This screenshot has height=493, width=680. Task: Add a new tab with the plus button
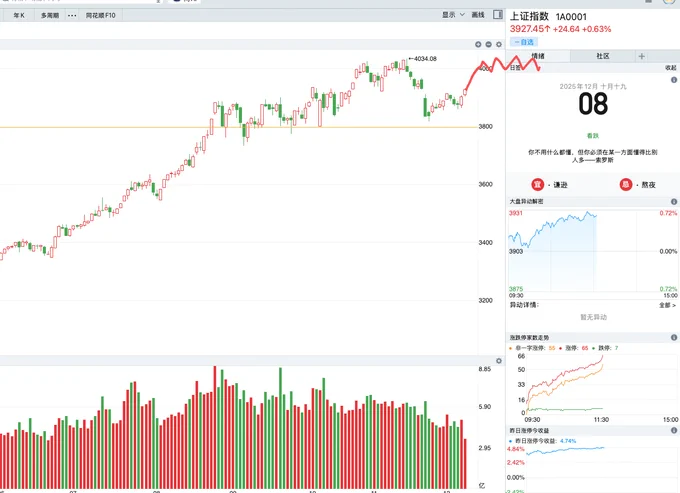[642, 56]
